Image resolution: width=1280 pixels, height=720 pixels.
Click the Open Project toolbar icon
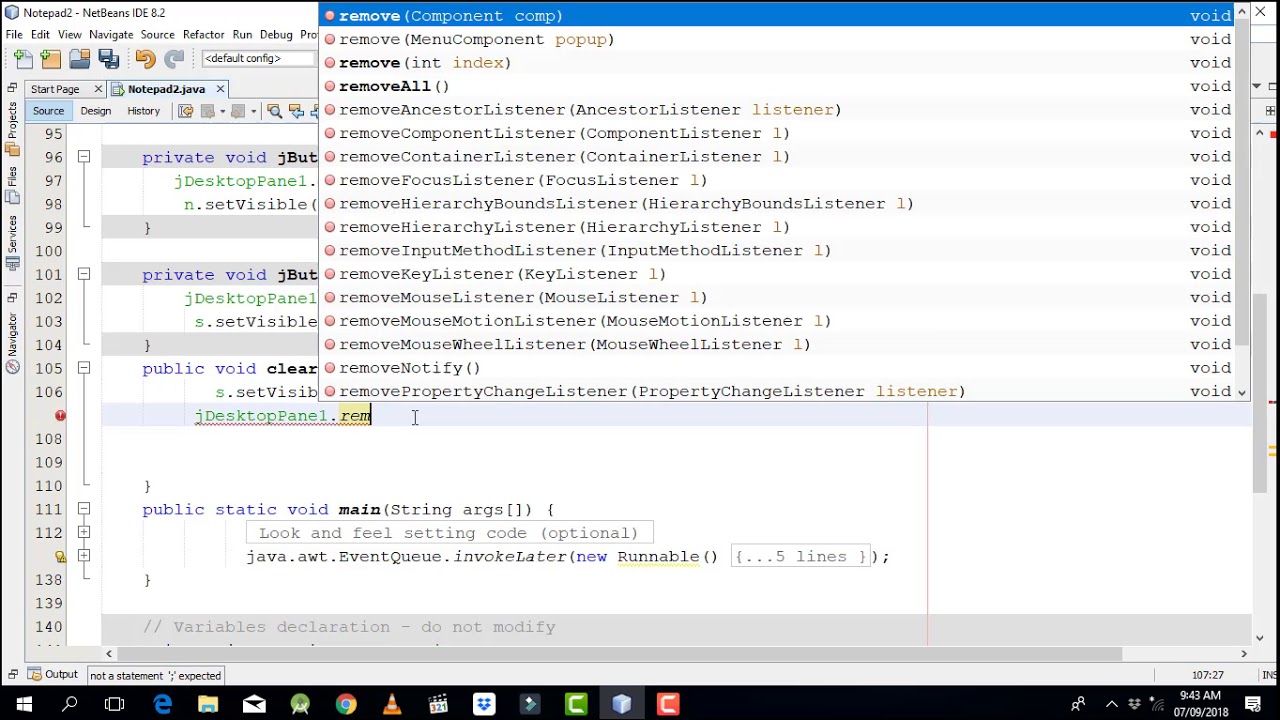tap(80, 59)
